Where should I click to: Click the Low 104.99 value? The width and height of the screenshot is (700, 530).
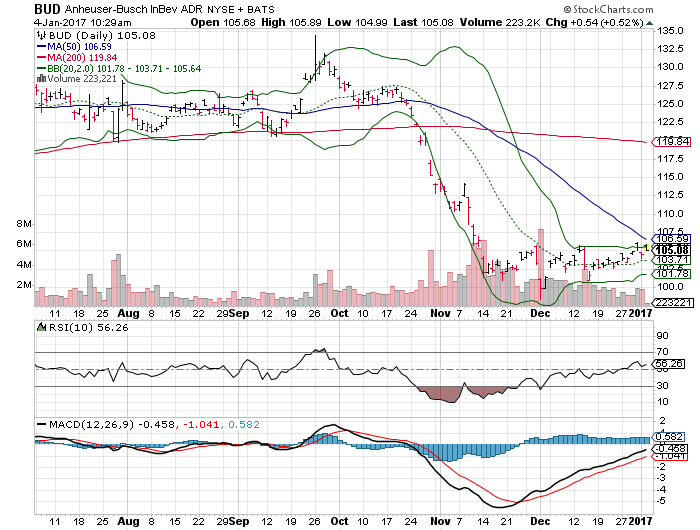point(358,22)
